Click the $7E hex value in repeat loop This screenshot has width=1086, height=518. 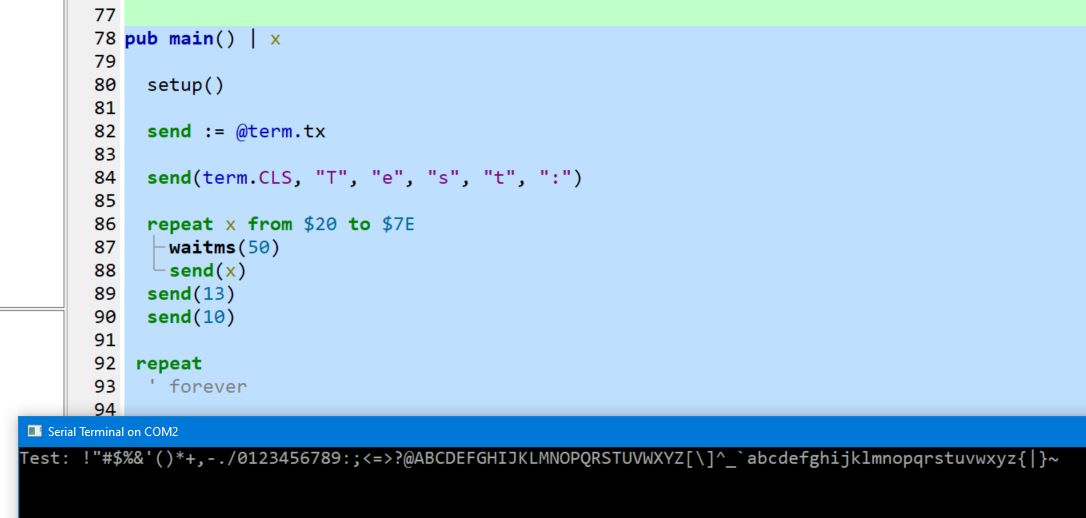coord(398,224)
